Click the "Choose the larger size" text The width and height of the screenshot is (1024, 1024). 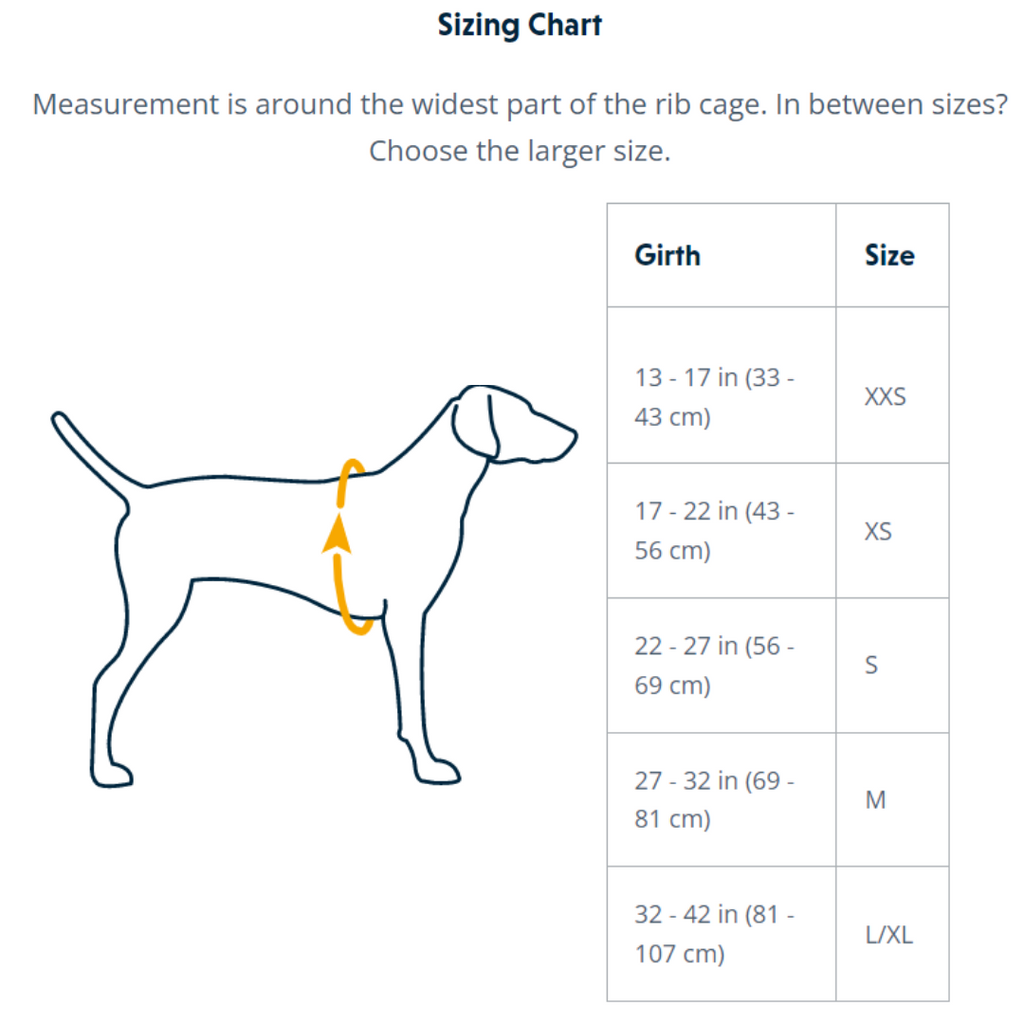520,151
